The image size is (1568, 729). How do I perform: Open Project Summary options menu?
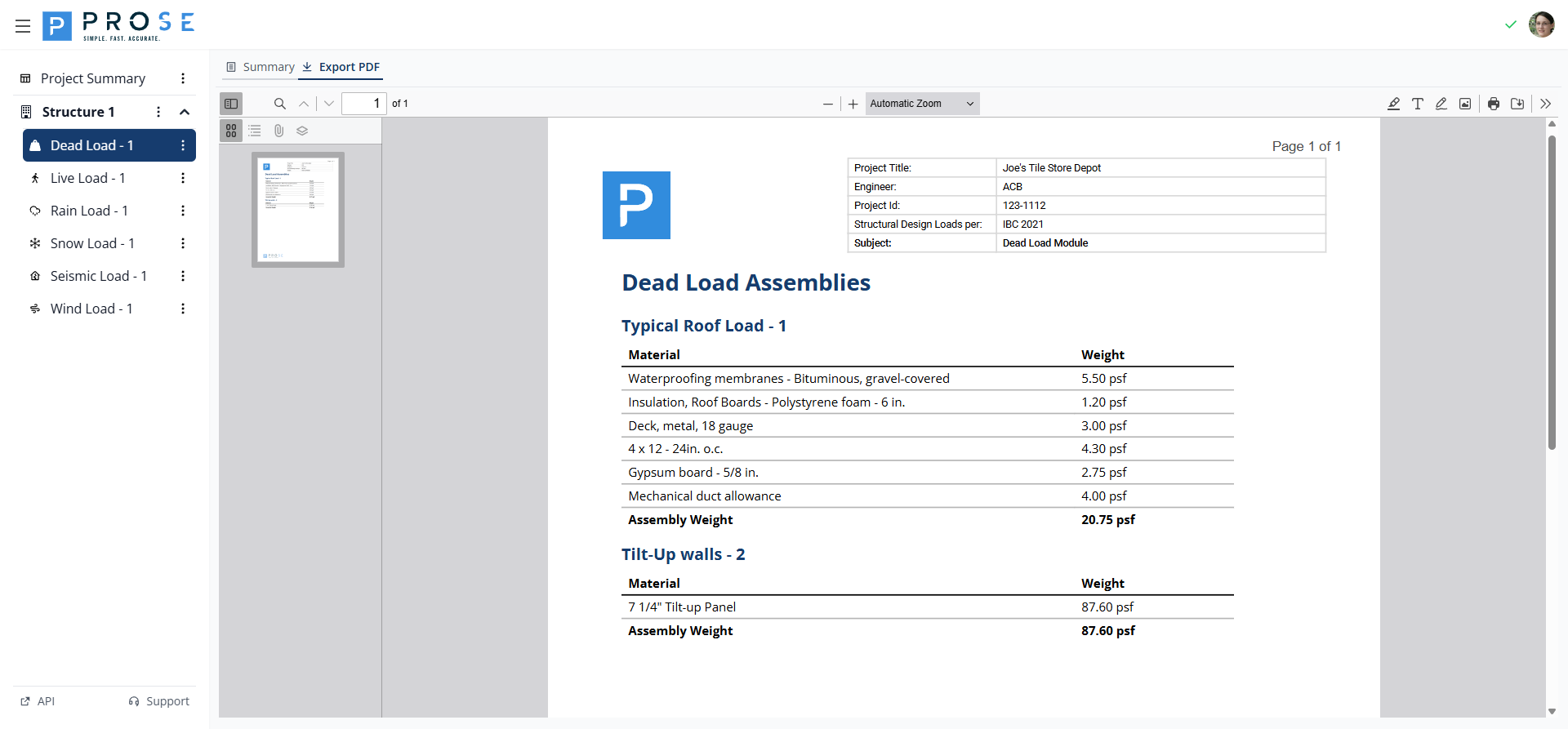[183, 78]
